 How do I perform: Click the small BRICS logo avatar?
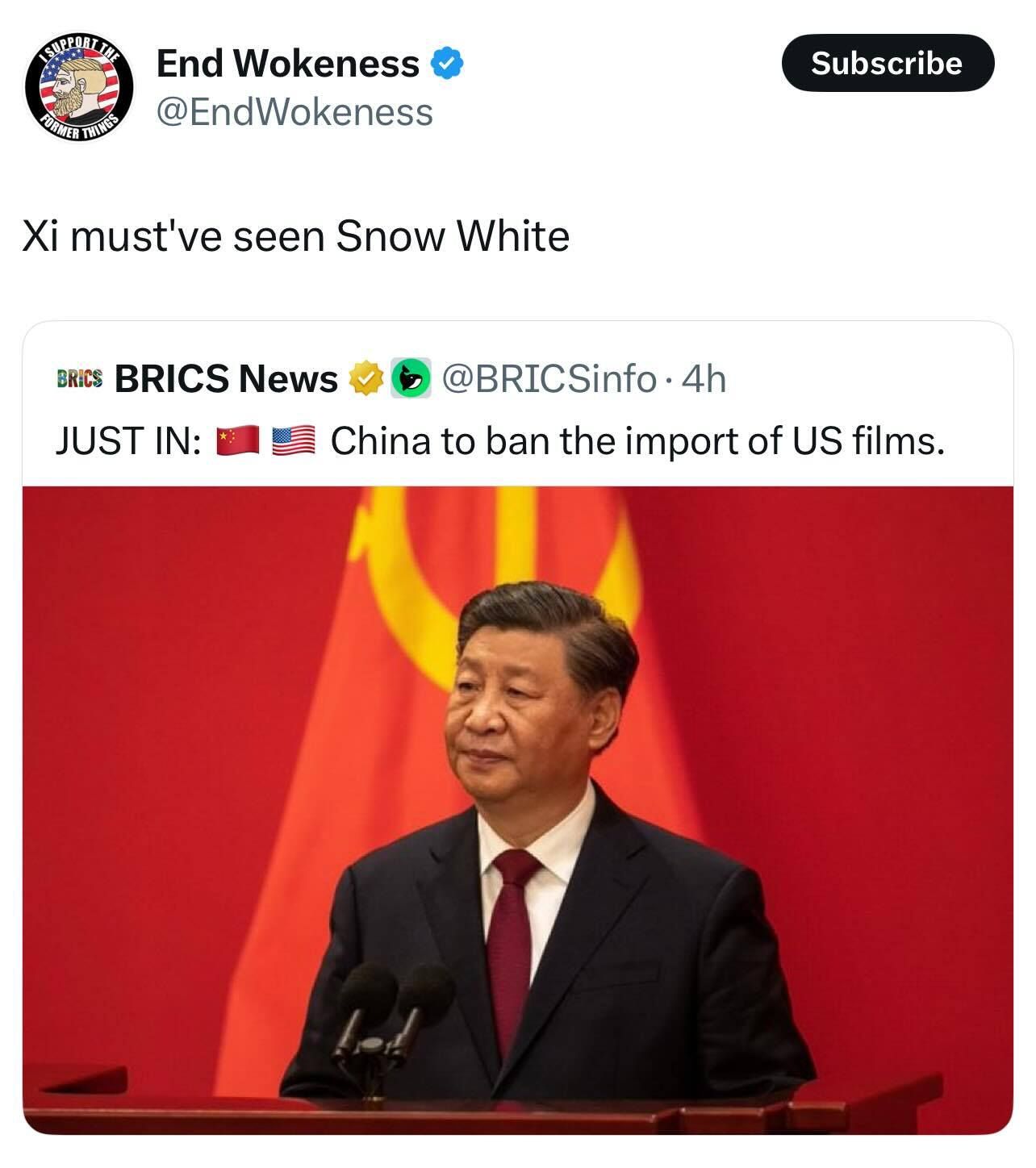tap(79, 378)
